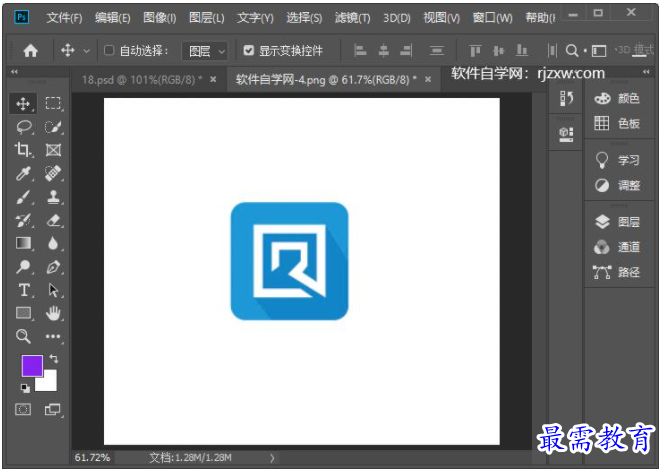The width and height of the screenshot is (661, 470).
Task: Open the 调整 adjustments panel
Action: [x=617, y=185]
